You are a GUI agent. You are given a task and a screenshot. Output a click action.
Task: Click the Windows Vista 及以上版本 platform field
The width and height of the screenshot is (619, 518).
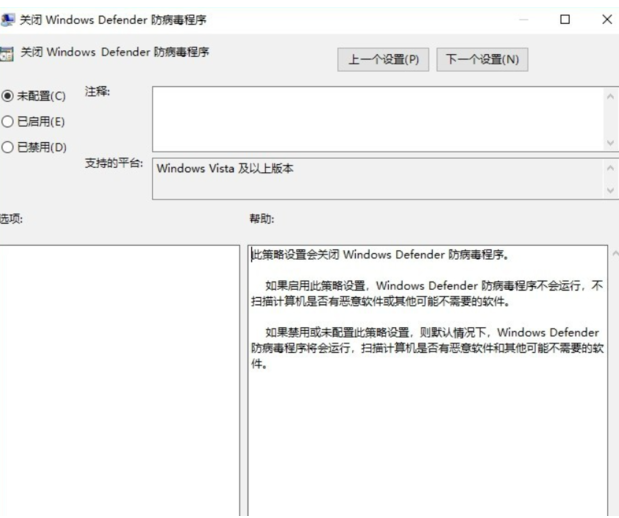(376, 179)
